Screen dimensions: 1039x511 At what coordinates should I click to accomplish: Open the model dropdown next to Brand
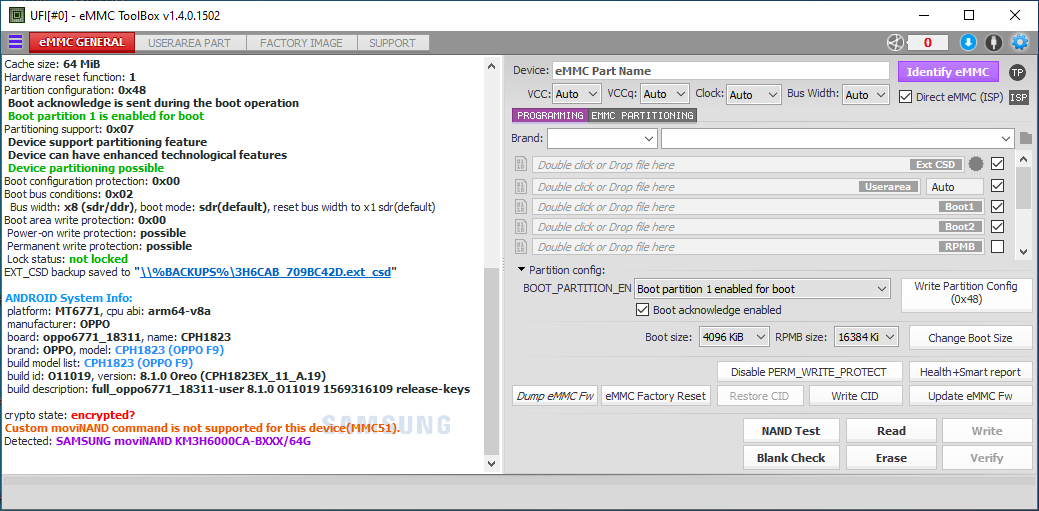click(838, 139)
